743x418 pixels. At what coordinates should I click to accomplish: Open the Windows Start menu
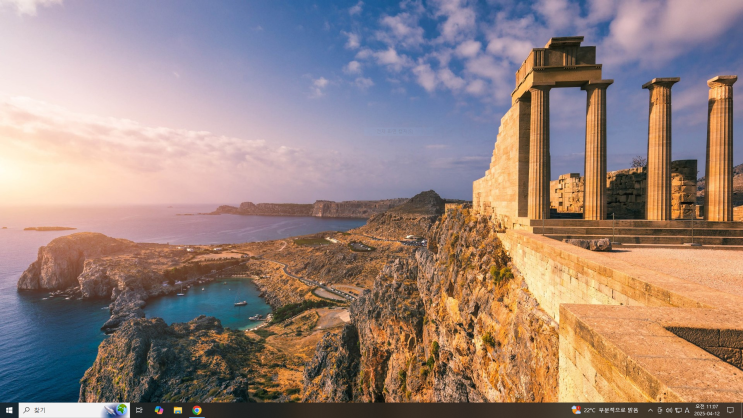[x=8, y=410]
